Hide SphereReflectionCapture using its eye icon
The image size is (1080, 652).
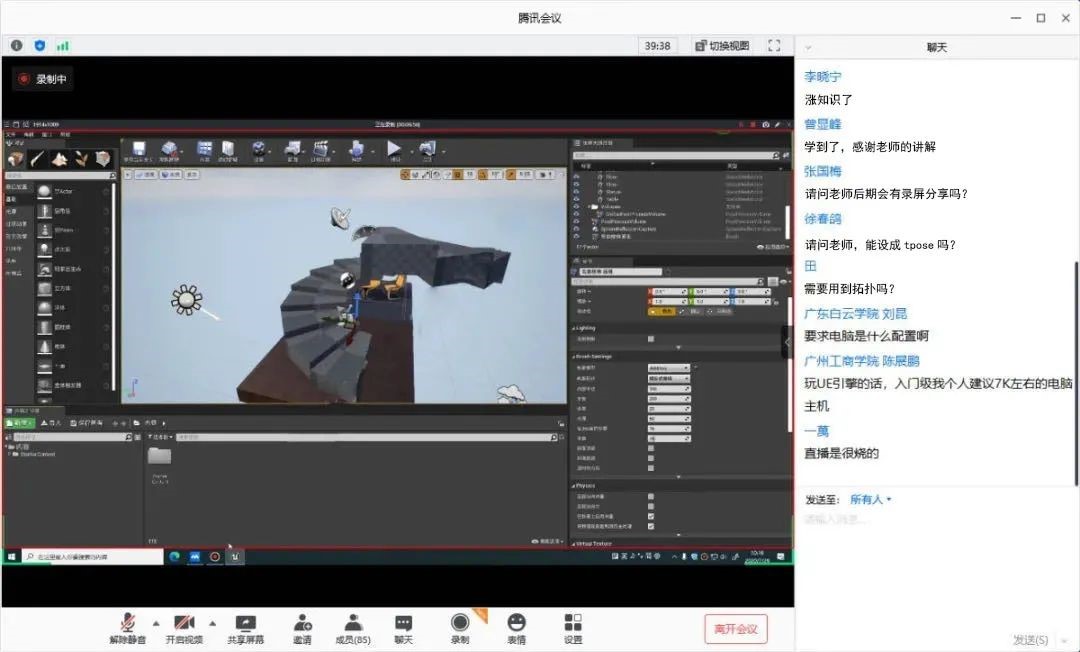pyautogui.click(x=577, y=229)
